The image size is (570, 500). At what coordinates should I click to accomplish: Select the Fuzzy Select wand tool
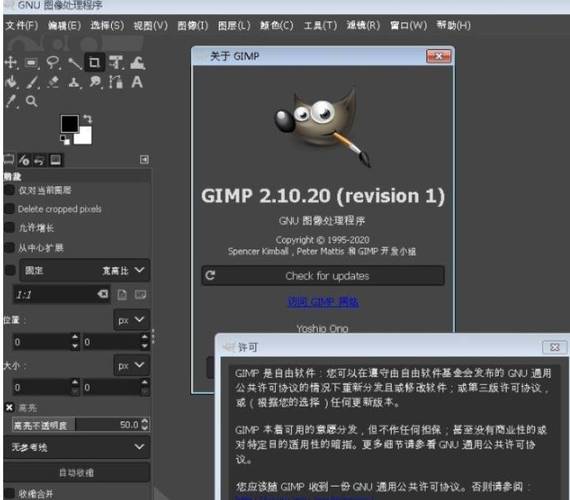point(74,63)
